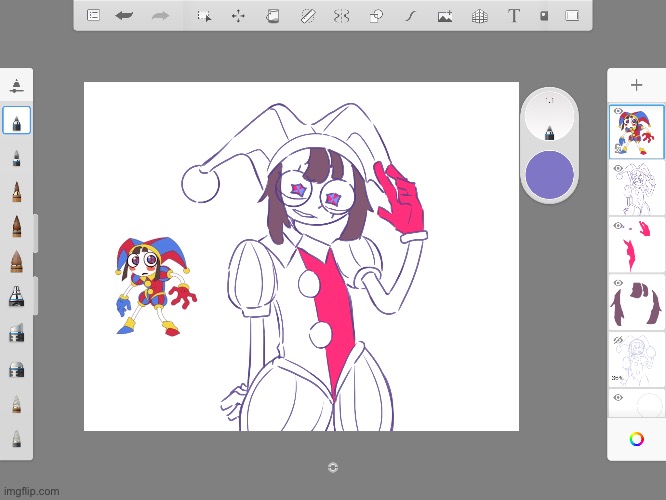Viewport: 666px width, 500px height.
Task: Hide the pink fill layer
Action: pyautogui.click(x=618, y=226)
